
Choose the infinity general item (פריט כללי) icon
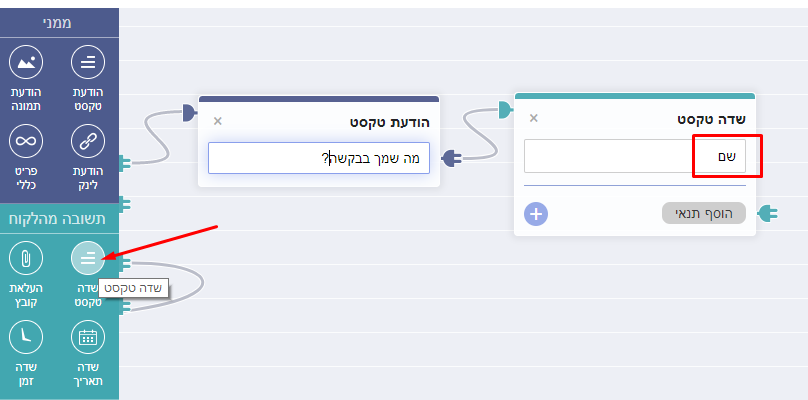[26, 141]
